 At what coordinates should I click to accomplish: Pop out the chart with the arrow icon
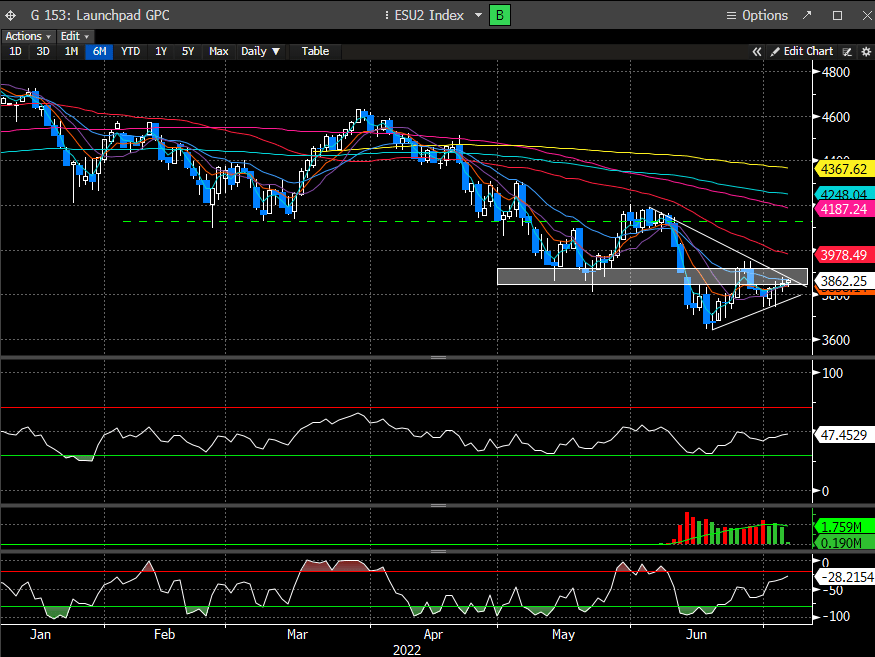[812, 15]
